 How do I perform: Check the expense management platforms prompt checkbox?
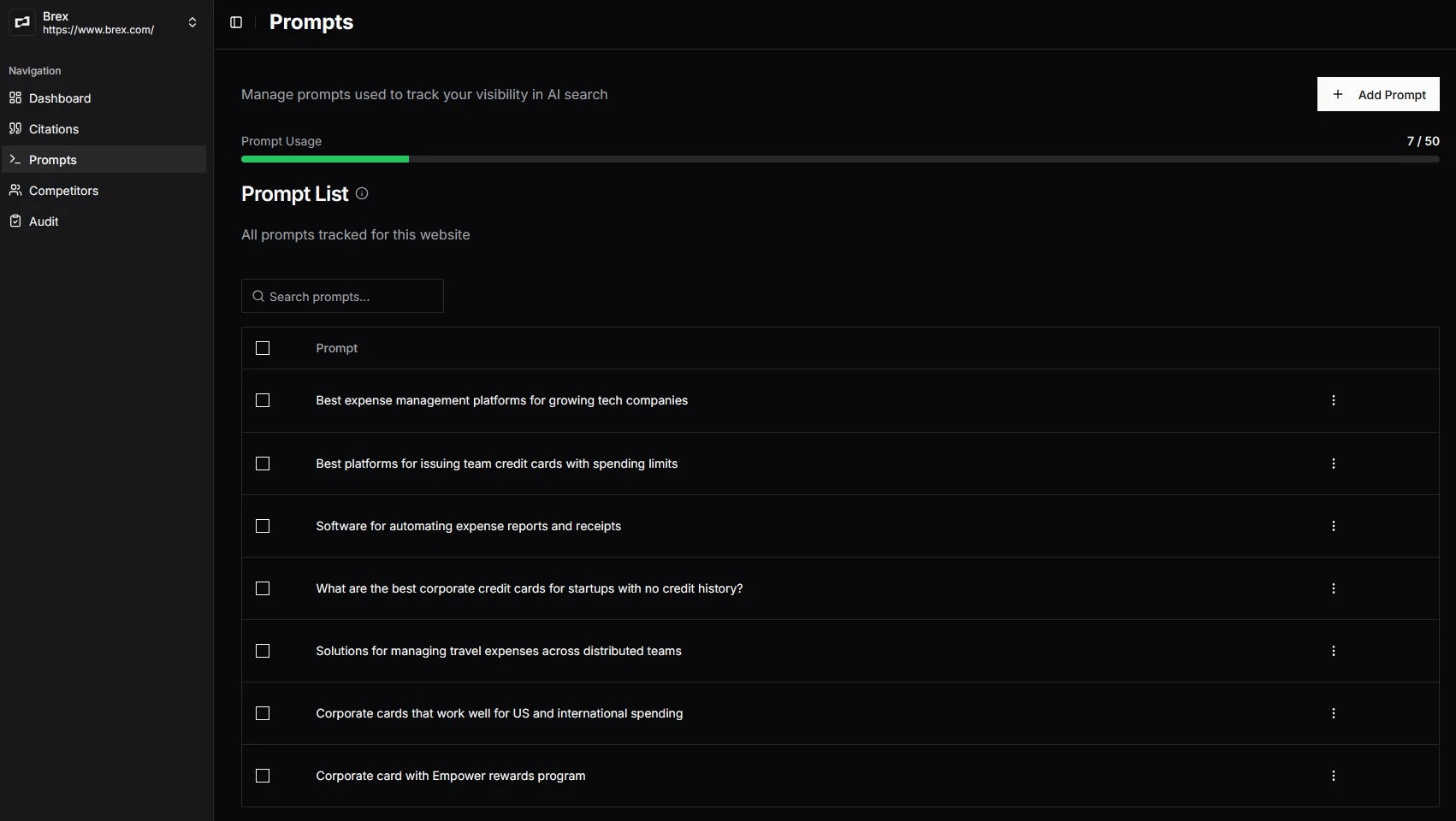coord(263,400)
